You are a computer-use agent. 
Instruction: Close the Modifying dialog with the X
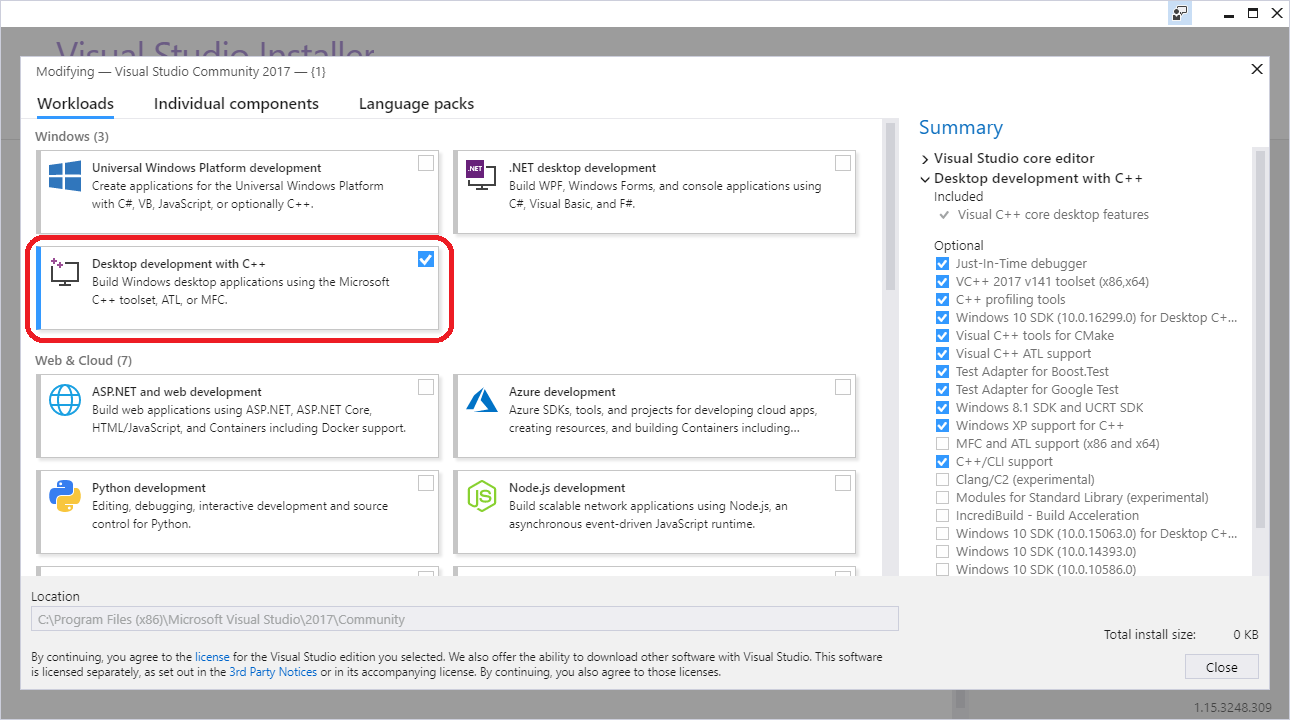[x=1257, y=69]
